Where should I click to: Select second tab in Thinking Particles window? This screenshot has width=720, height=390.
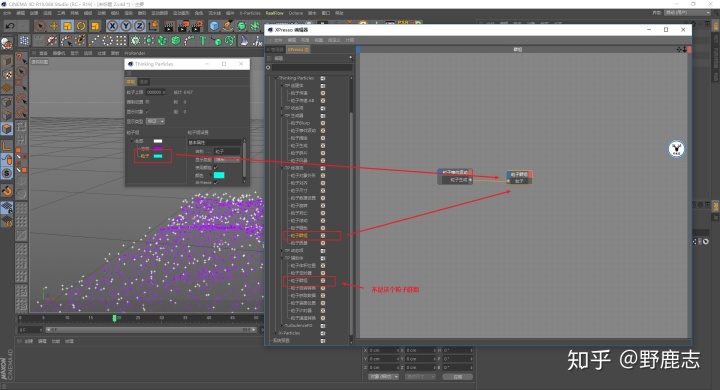pos(144,82)
